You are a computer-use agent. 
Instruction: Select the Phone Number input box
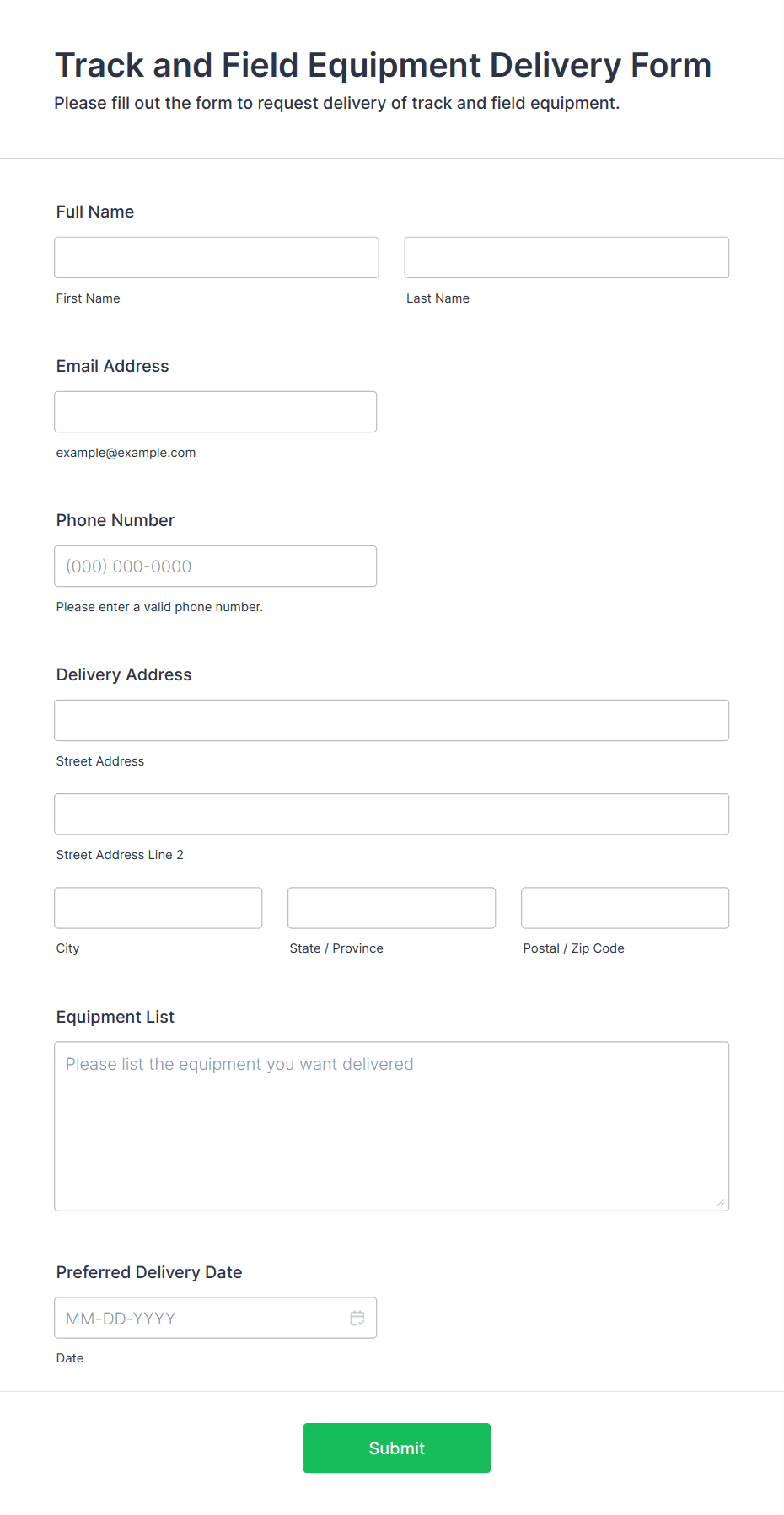216,566
